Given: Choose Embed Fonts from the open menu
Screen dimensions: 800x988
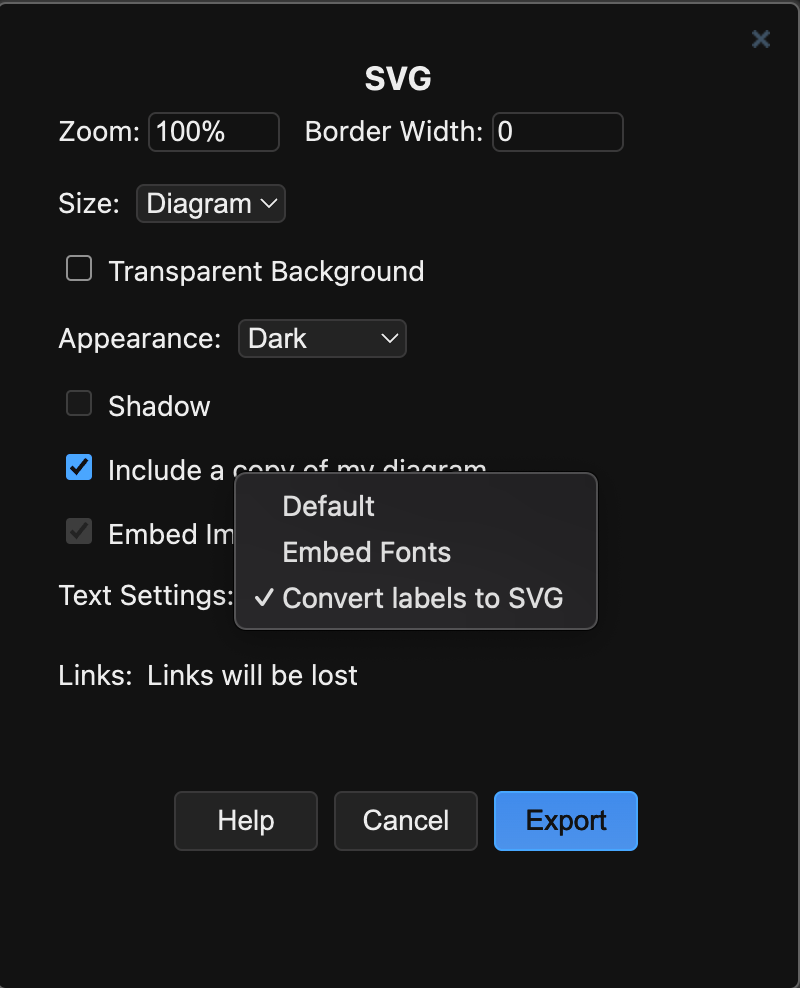Looking at the screenshot, I should click(x=367, y=552).
